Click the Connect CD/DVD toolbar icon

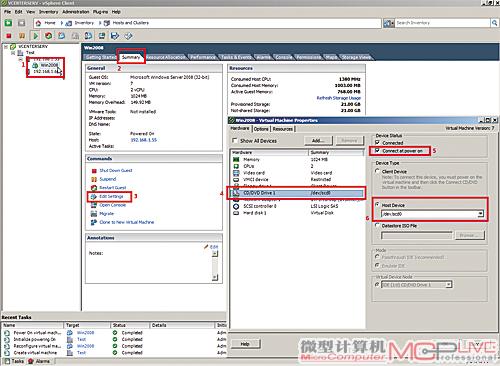pyautogui.click(x=128, y=36)
